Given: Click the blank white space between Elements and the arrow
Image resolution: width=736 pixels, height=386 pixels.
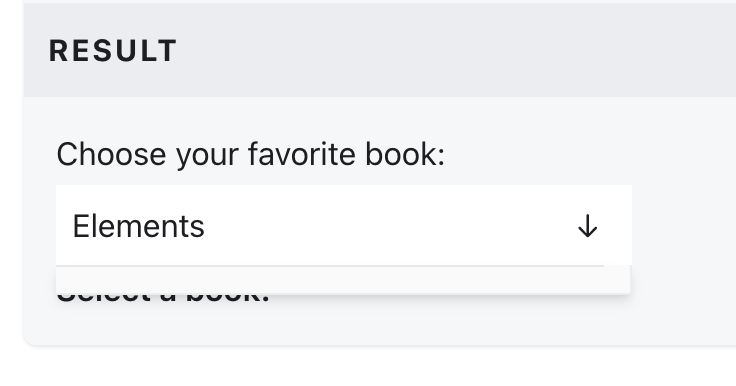Looking at the screenshot, I should pos(390,226).
